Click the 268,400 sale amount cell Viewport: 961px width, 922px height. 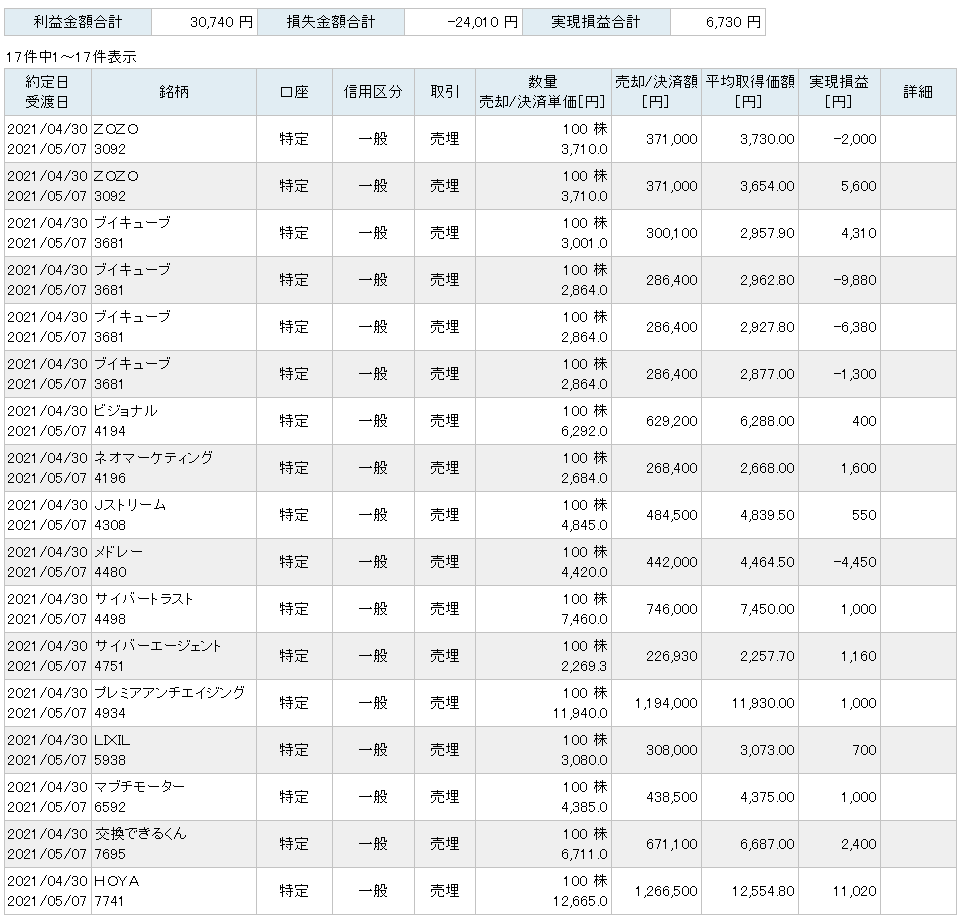coord(656,468)
